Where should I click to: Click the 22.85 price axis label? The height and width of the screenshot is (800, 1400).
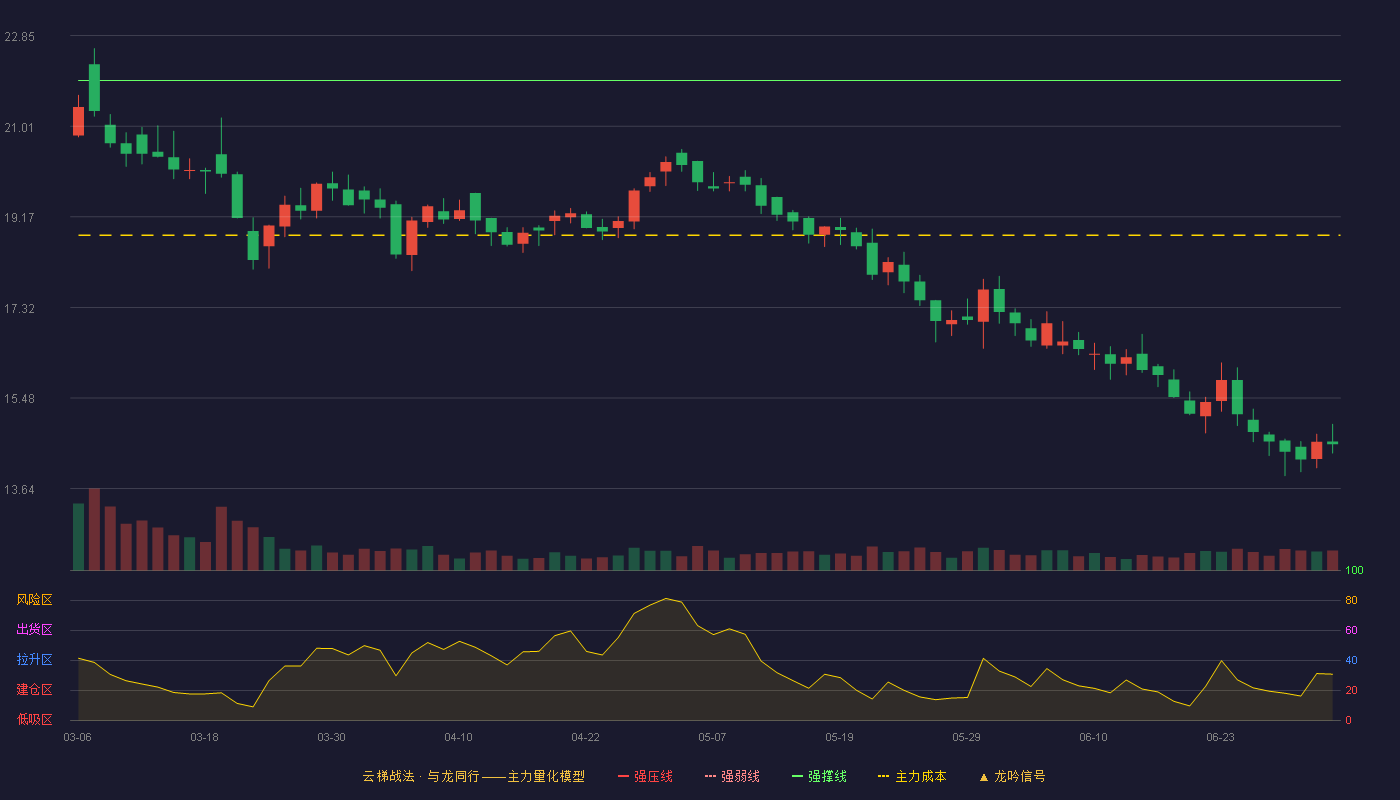coord(19,37)
